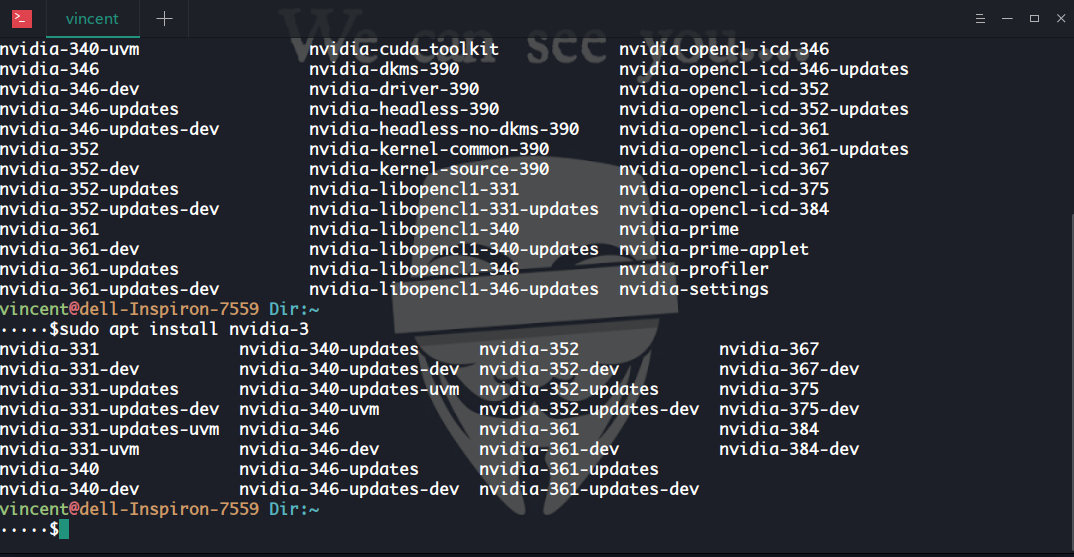Click nvidia-prime-applet in the listing
Screen dimensions: 1074x557
point(714,249)
